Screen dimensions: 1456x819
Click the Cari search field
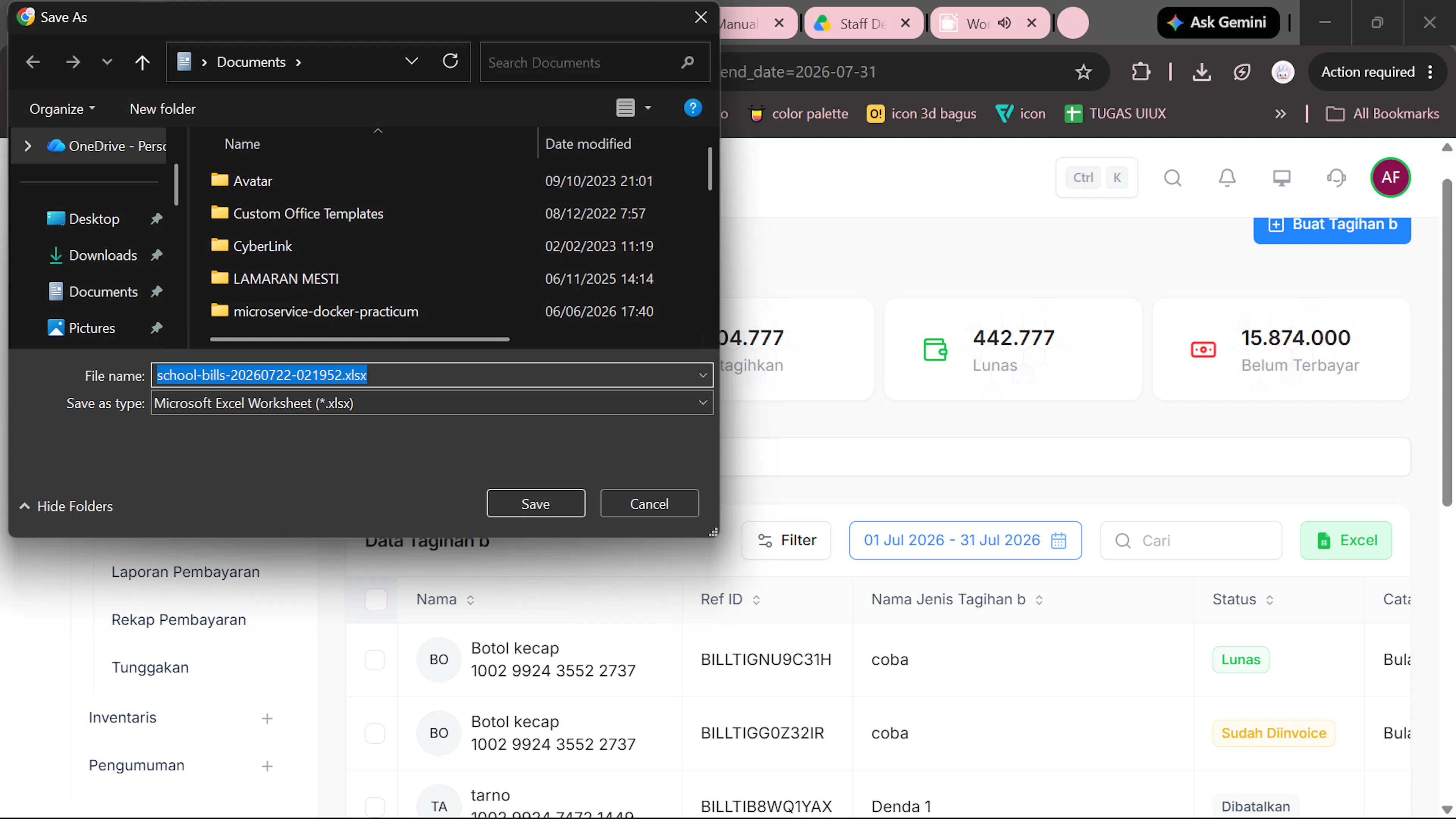point(1191,540)
